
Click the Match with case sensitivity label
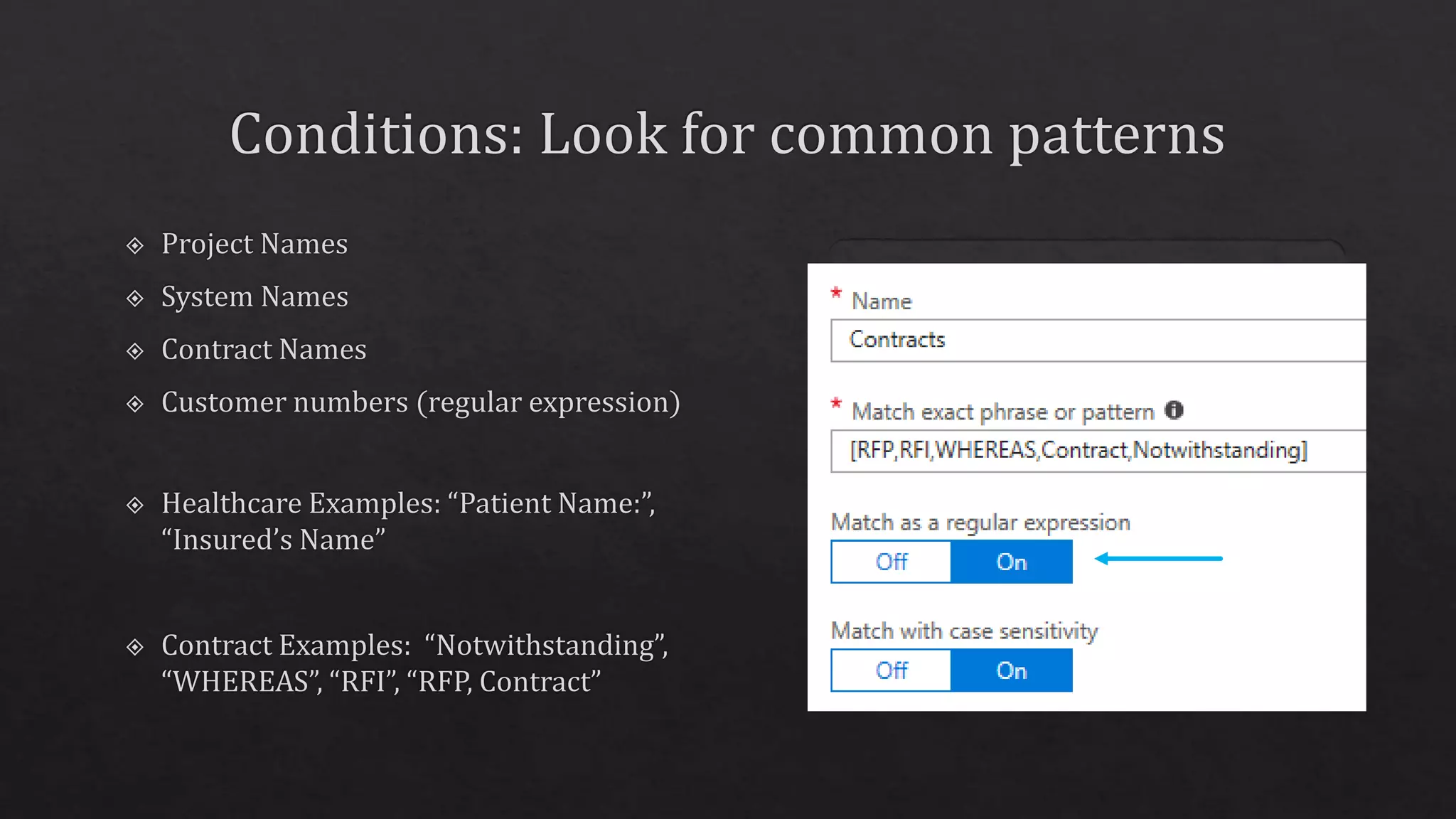(x=964, y=631)
